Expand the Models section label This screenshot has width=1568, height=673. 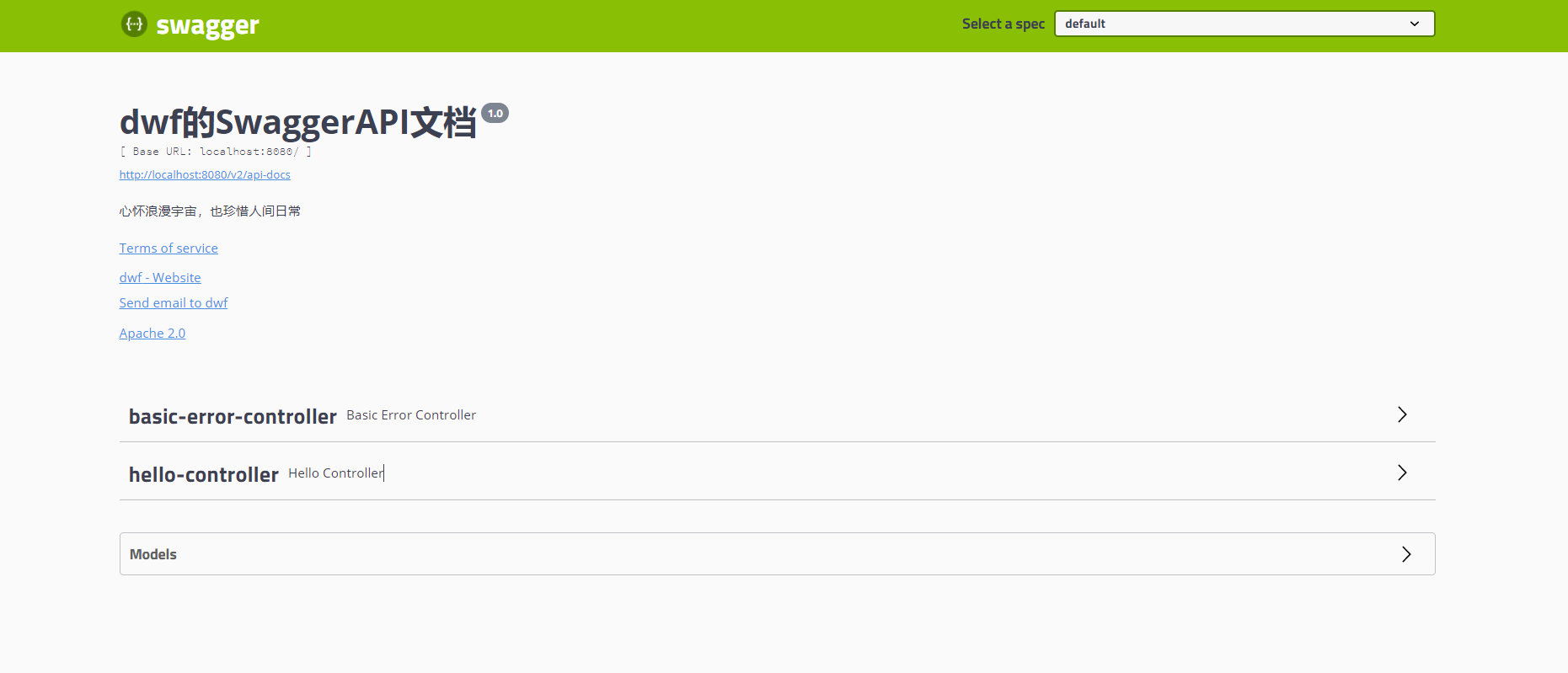pos(153,554)
